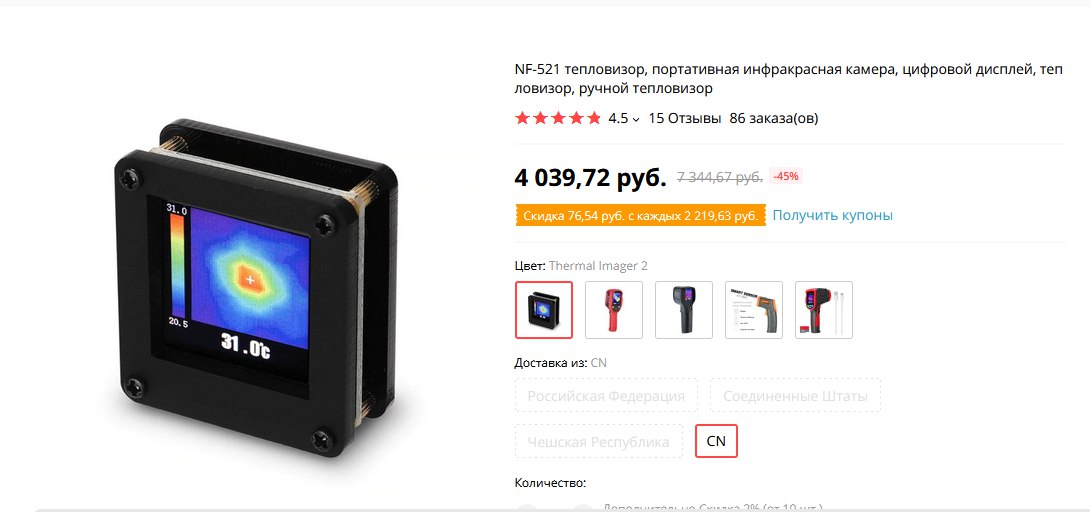Click the crossed-out 7 344,67 руб. price

point(719,177)
